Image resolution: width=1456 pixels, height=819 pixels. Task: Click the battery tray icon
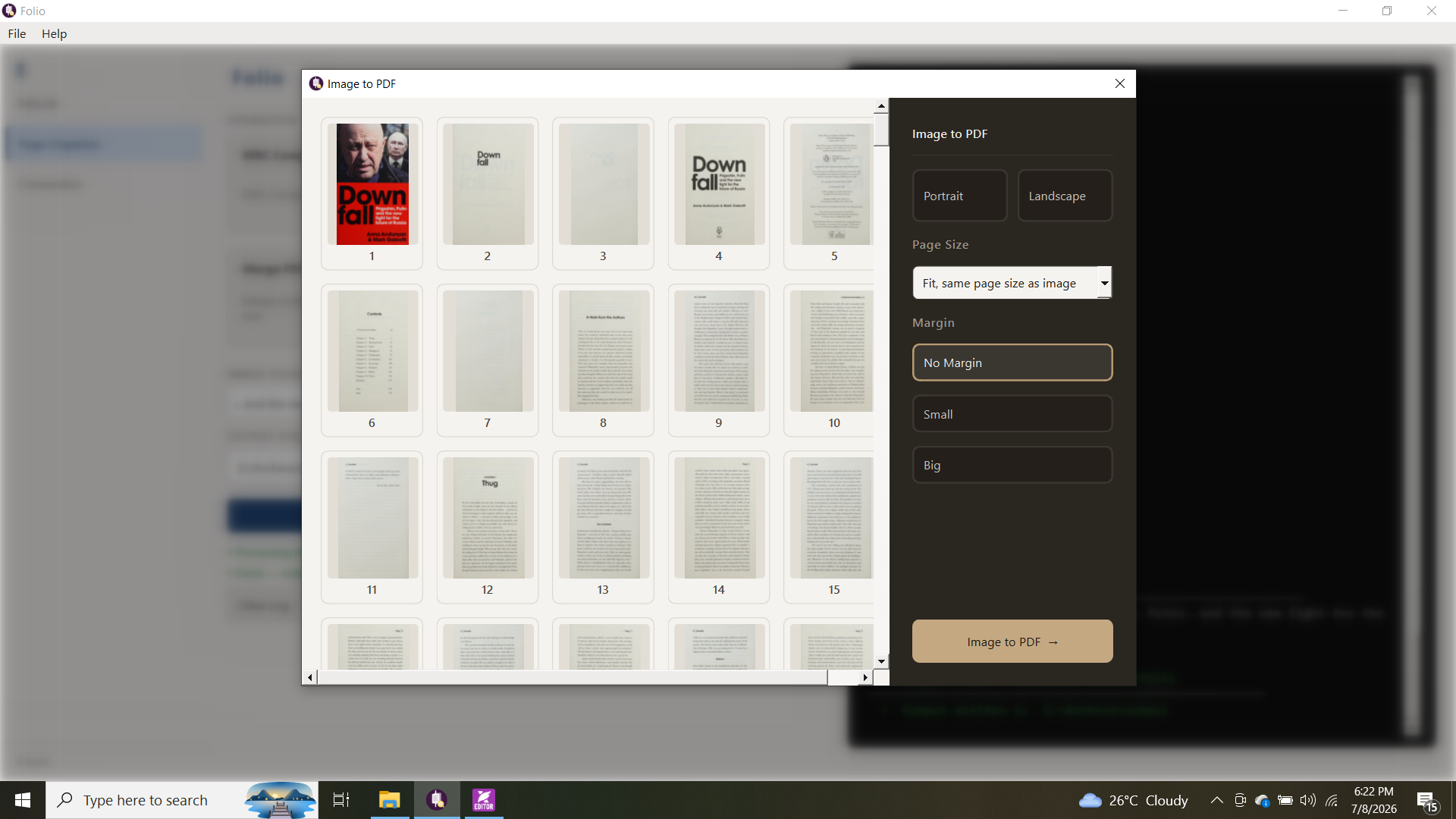click(x=1285, y=800)
